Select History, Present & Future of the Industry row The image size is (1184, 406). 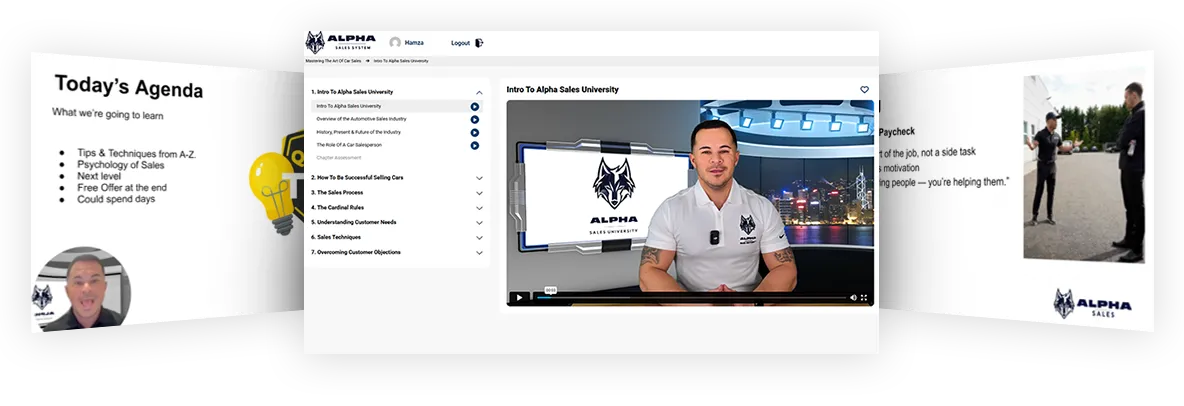[396, 132]
